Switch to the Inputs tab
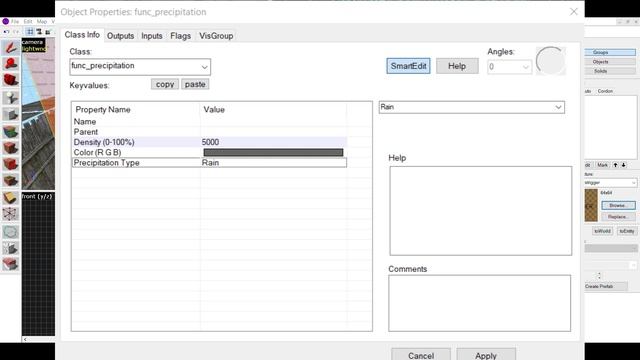The image size is (640, 360). coord(152,36)
